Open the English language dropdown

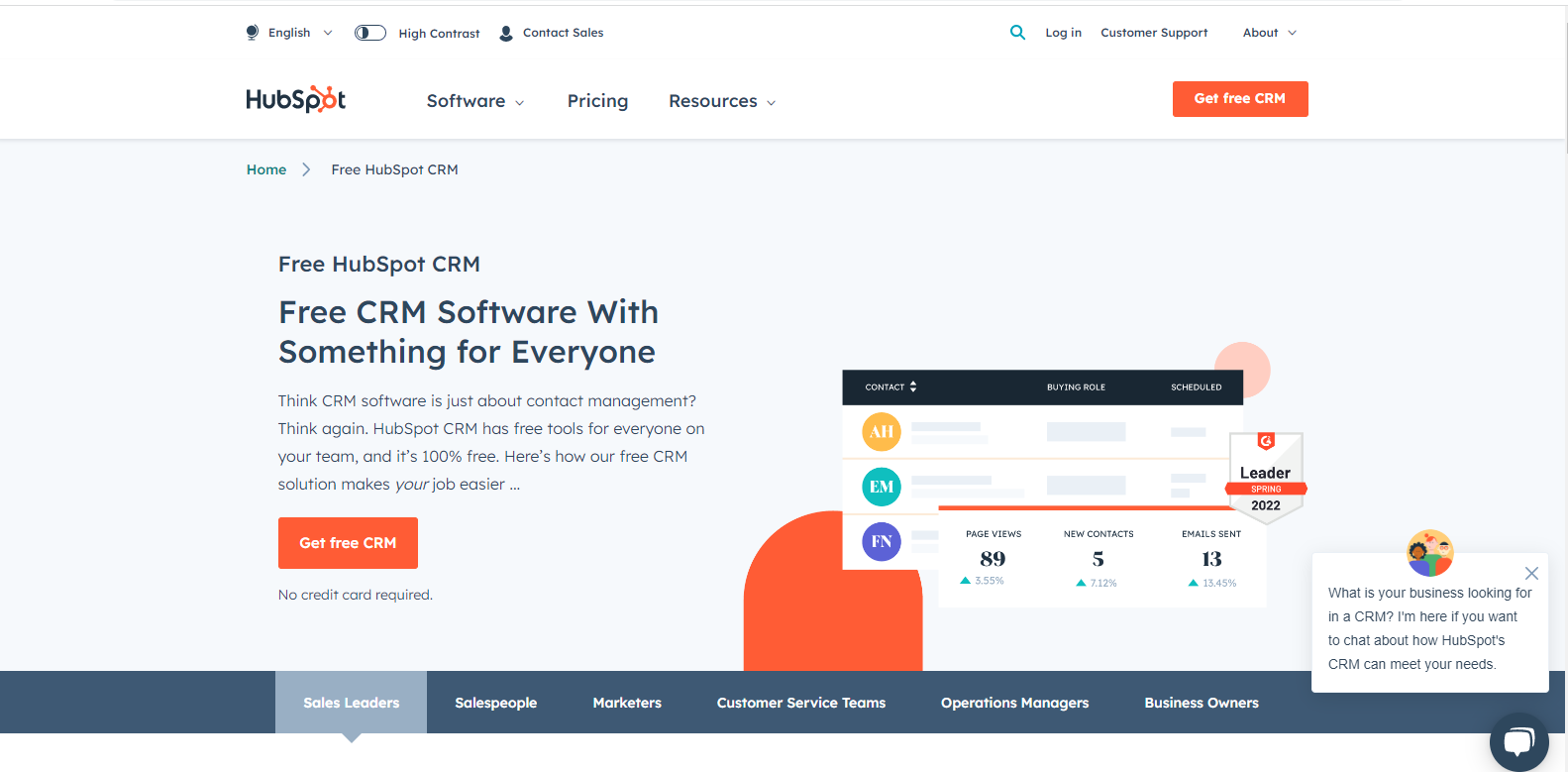pos(301,33)
